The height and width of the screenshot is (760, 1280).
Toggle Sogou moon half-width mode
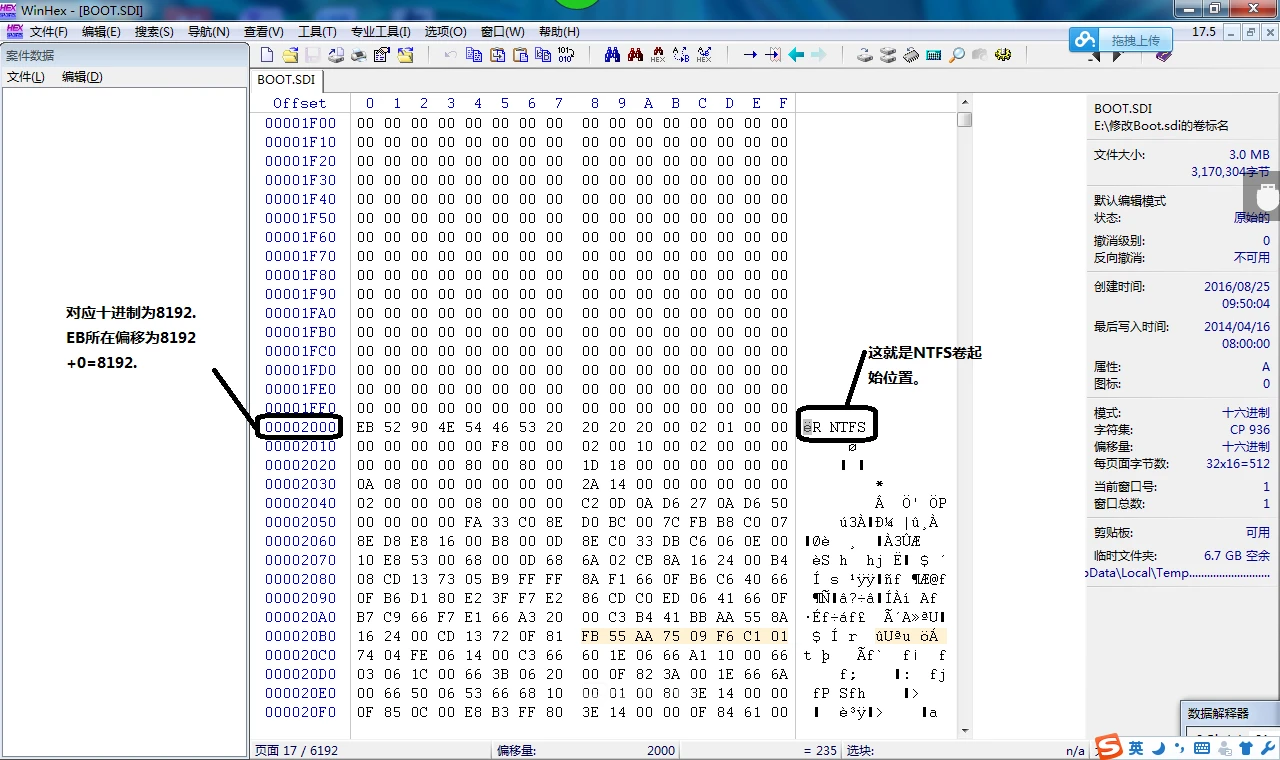(x=1159, y=747)
